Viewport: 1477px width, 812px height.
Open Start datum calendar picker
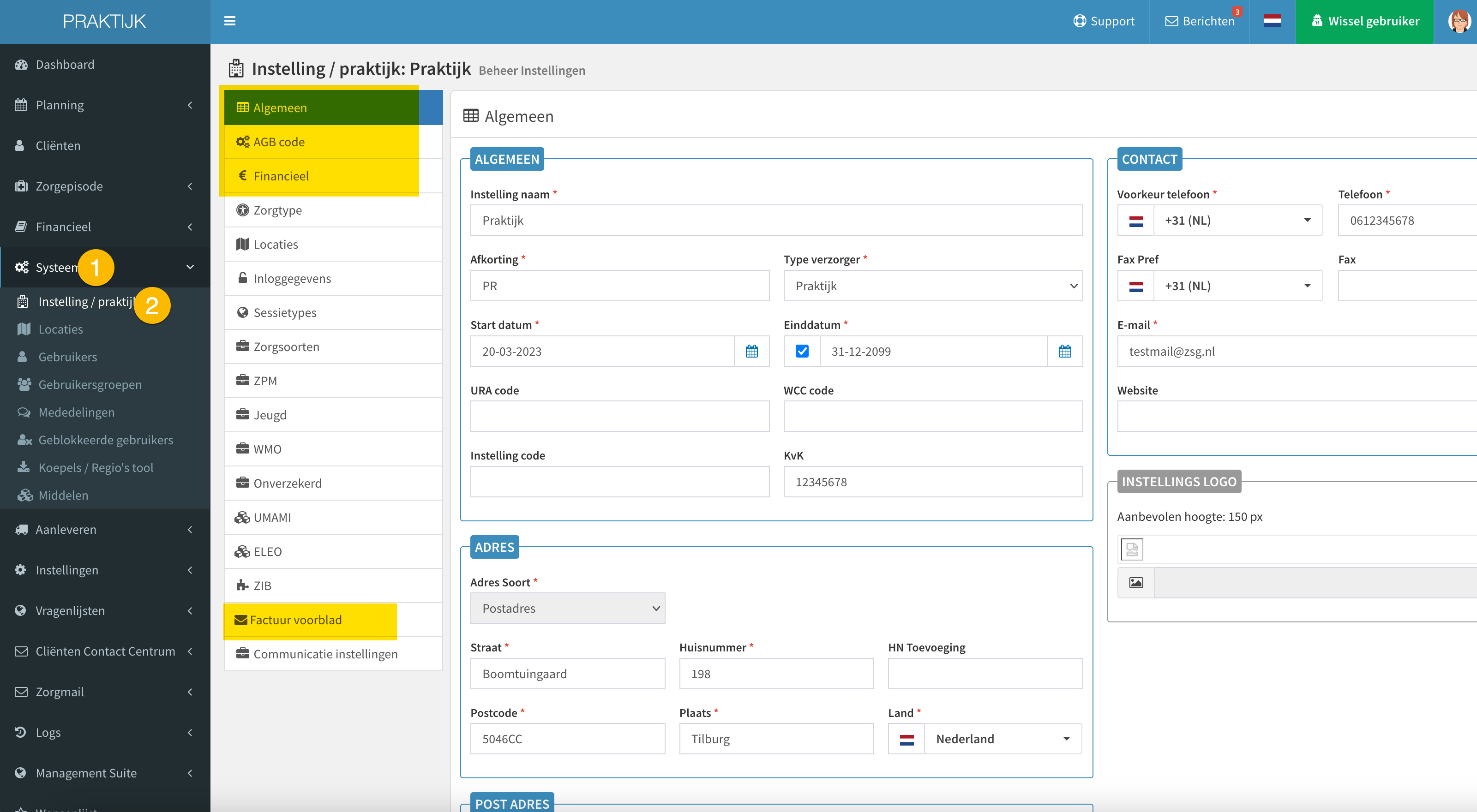[x=752, y=351]
